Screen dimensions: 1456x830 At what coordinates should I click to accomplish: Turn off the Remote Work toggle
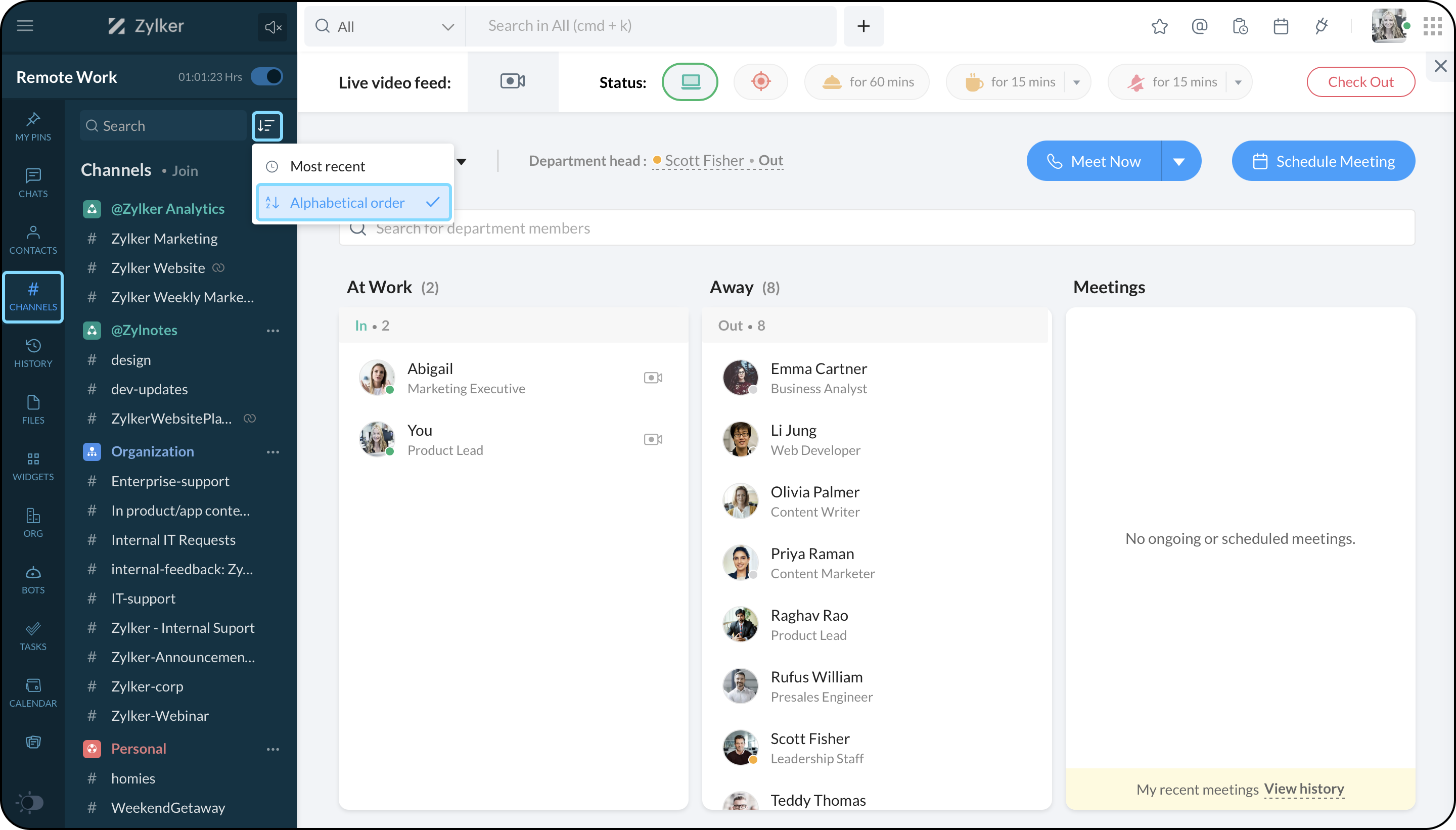(x=267, y=76)
